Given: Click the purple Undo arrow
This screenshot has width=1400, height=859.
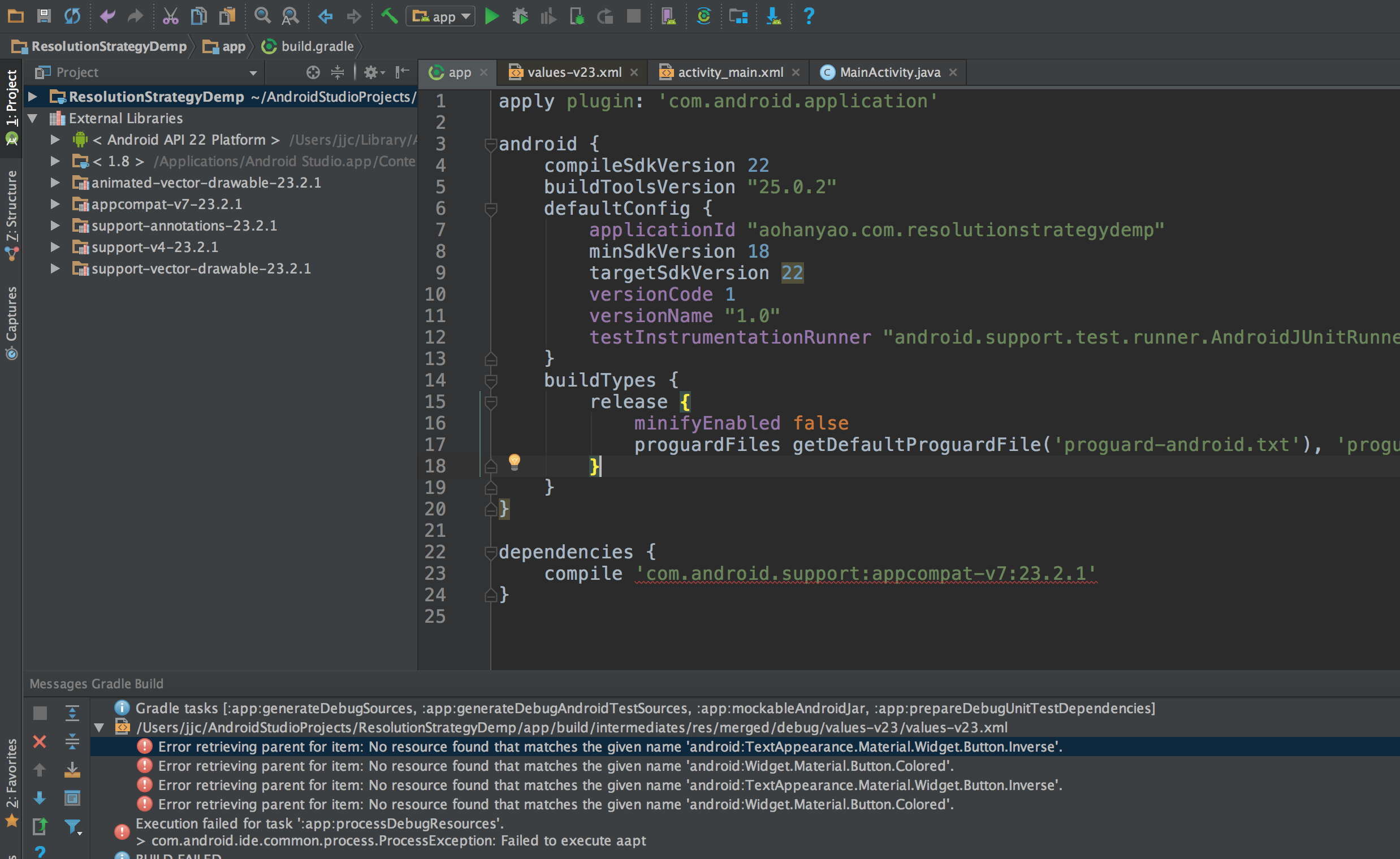Looking at the screenshot, I should pos(107,16).
